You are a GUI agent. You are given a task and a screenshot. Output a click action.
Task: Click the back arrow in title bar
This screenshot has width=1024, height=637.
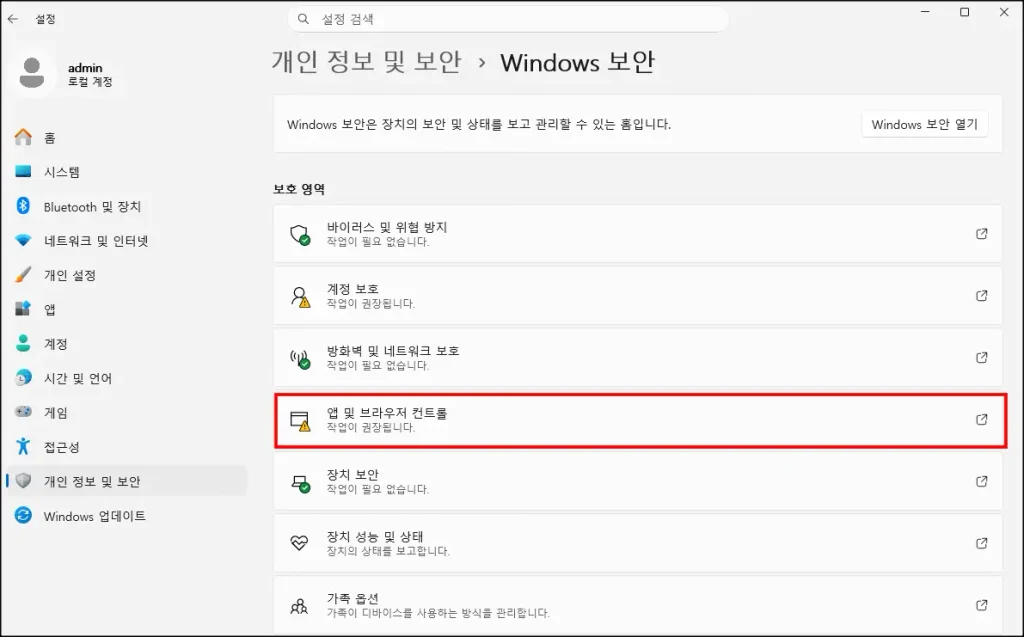[12, 19]
